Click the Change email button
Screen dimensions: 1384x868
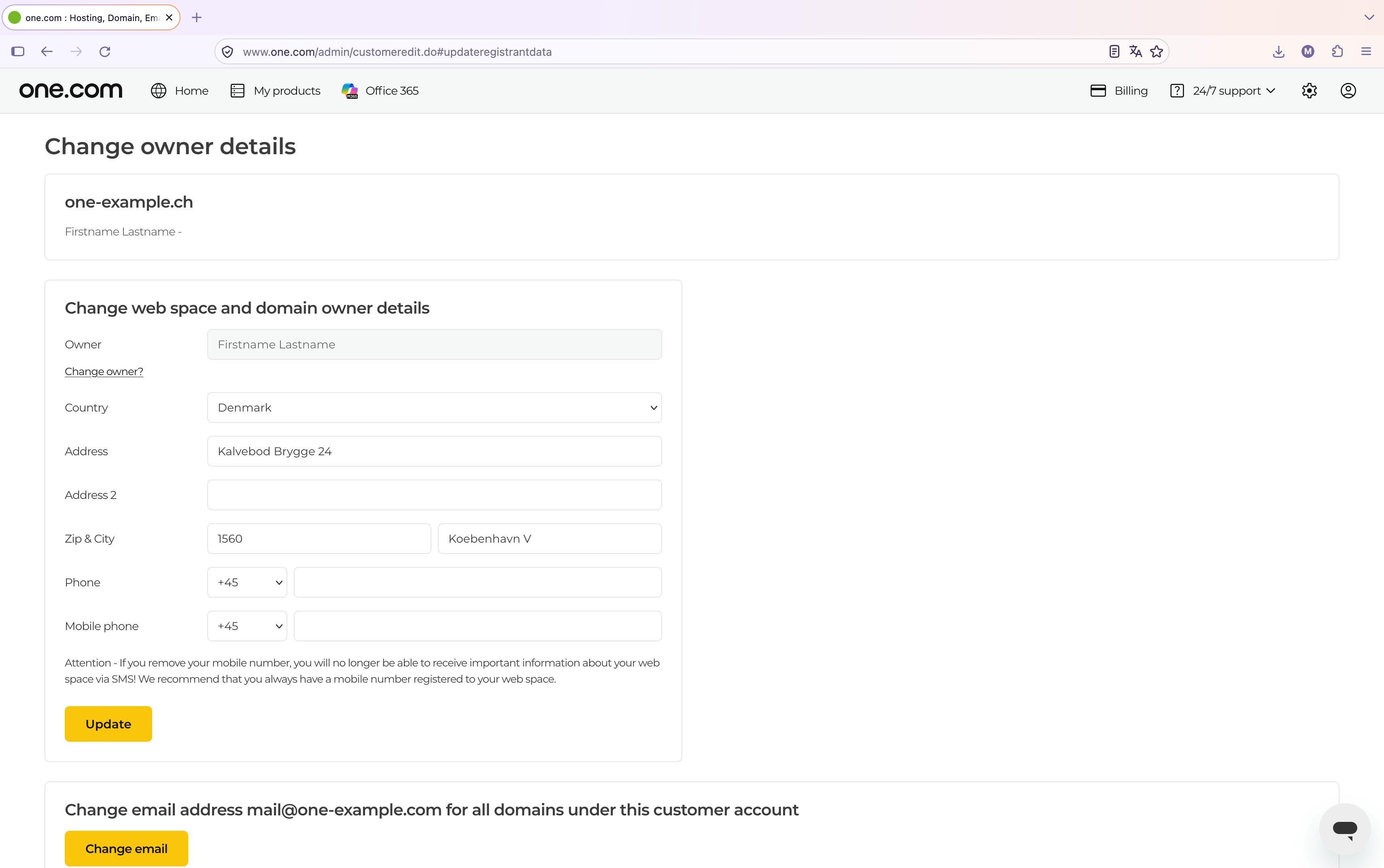126,849
